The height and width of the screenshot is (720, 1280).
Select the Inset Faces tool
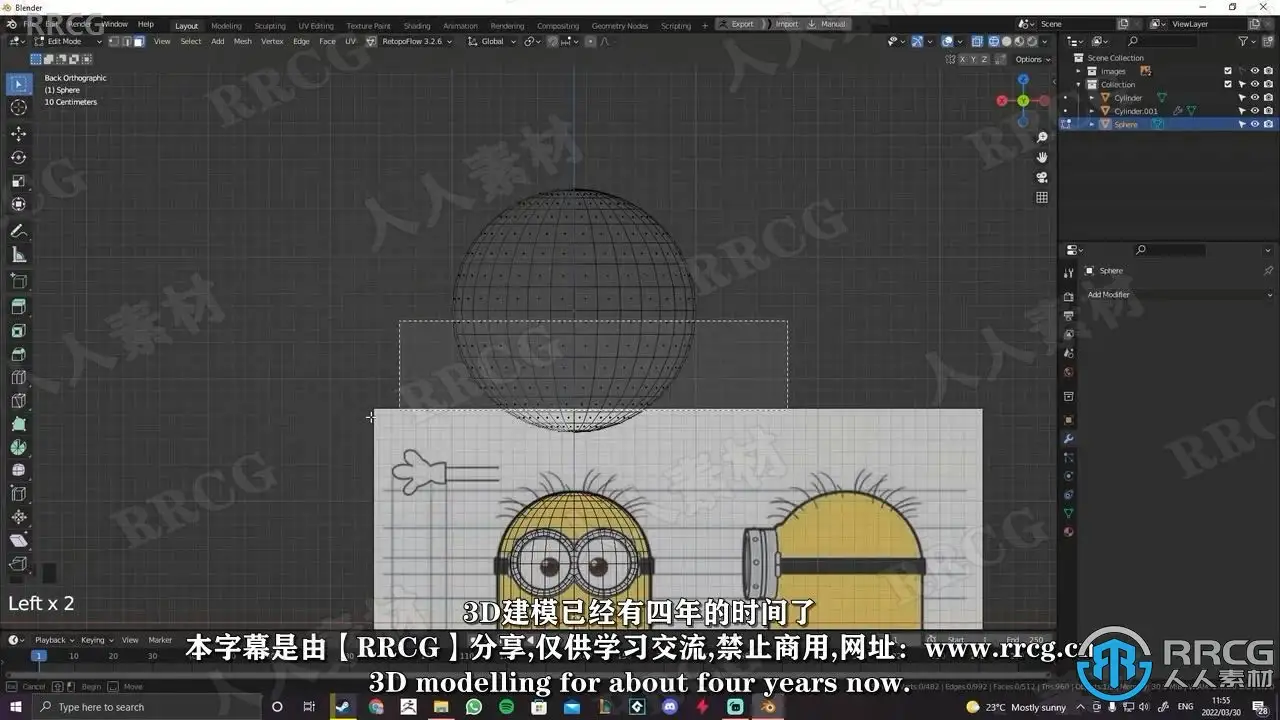(18, 330)
